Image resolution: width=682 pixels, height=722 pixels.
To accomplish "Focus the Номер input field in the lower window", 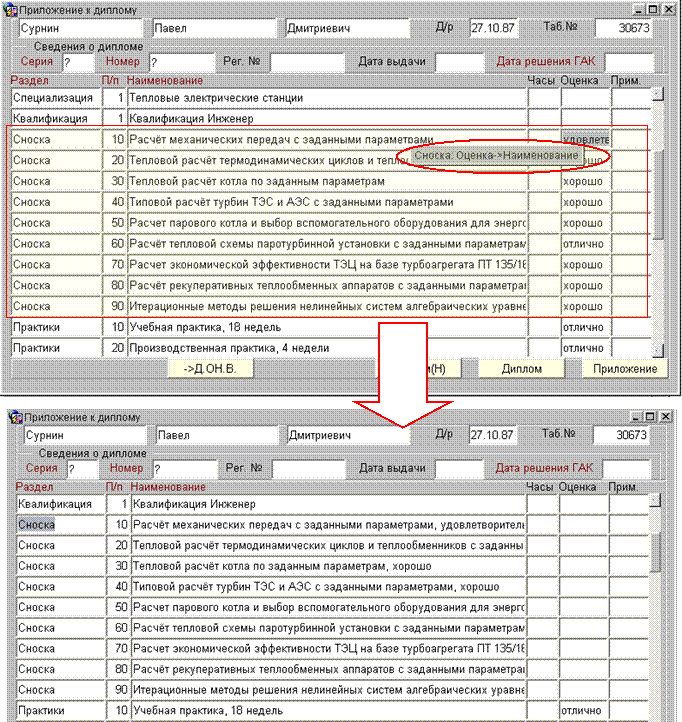I will tap(185, 469).
